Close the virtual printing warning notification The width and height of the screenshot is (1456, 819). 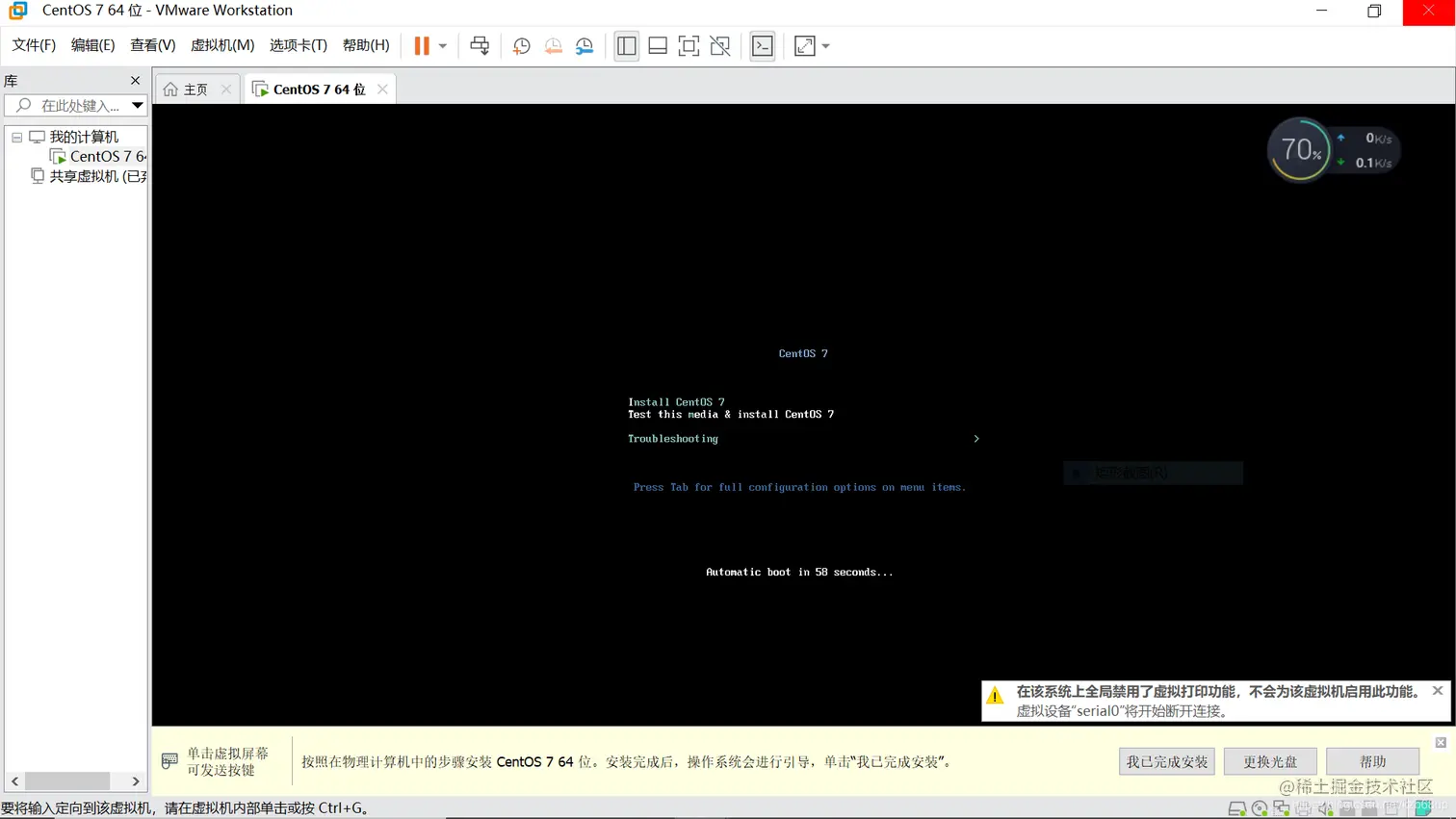(x=1438, y=691)
